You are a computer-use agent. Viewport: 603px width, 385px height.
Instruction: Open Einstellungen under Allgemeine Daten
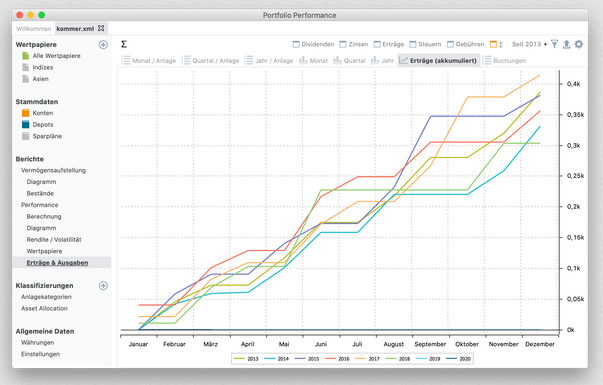[x=40, y=354]
